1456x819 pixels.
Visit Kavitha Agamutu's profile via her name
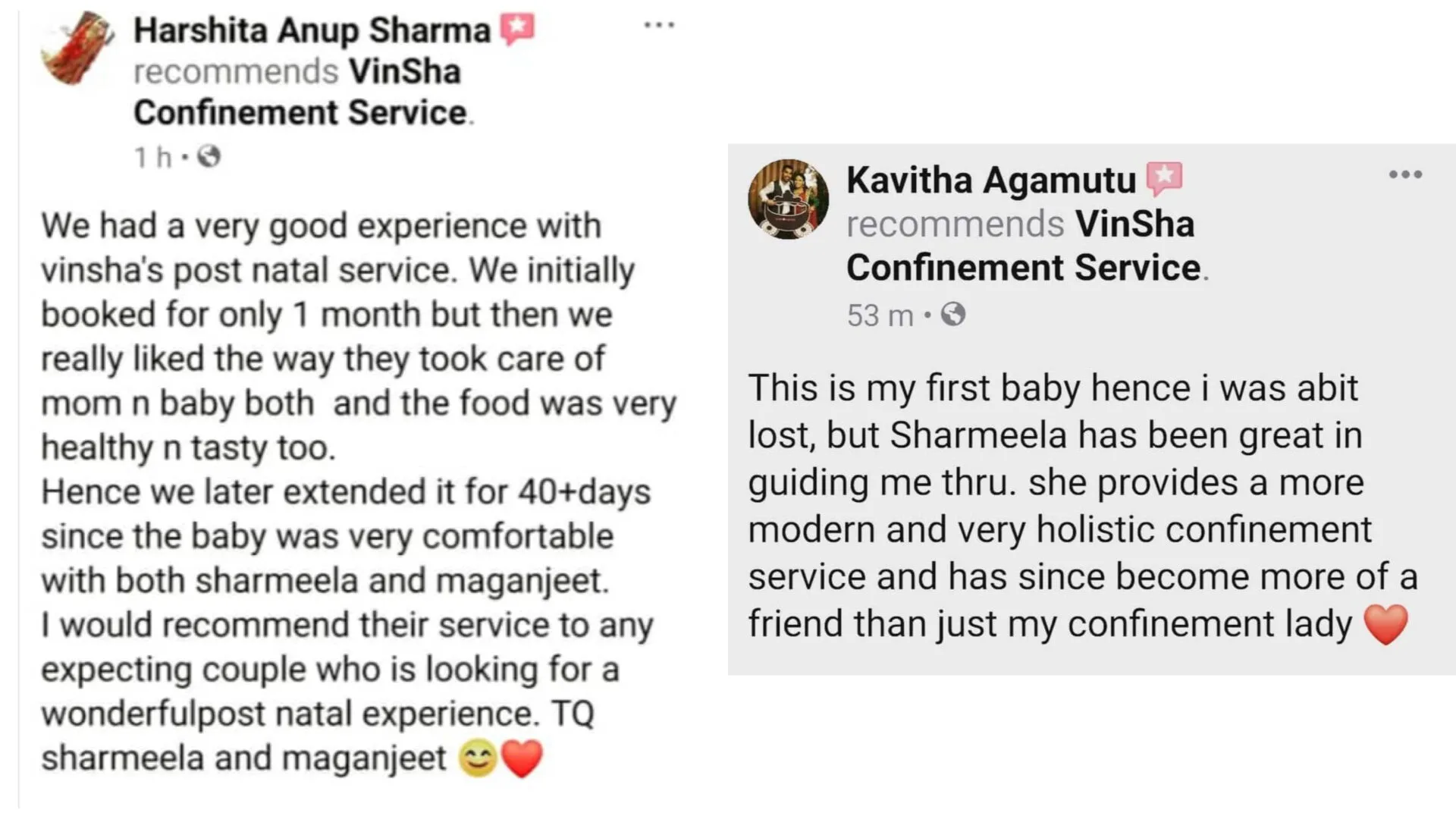click(991, 180)
